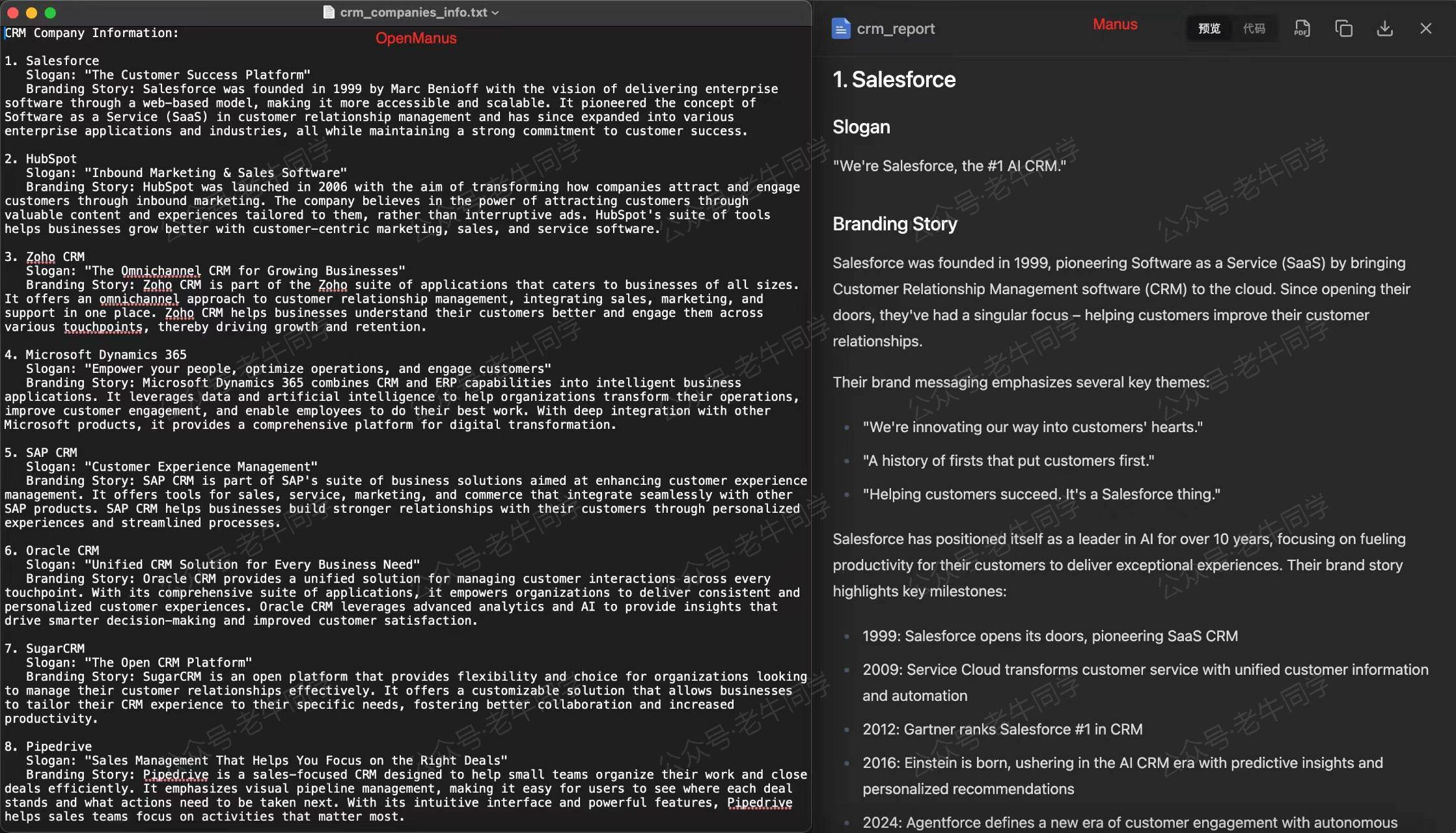The height and width of the screenshot is (833, 1456).
Task: Switch to the 预览 preview tab
Action: pyautogui.click(x=1209, y=29)
